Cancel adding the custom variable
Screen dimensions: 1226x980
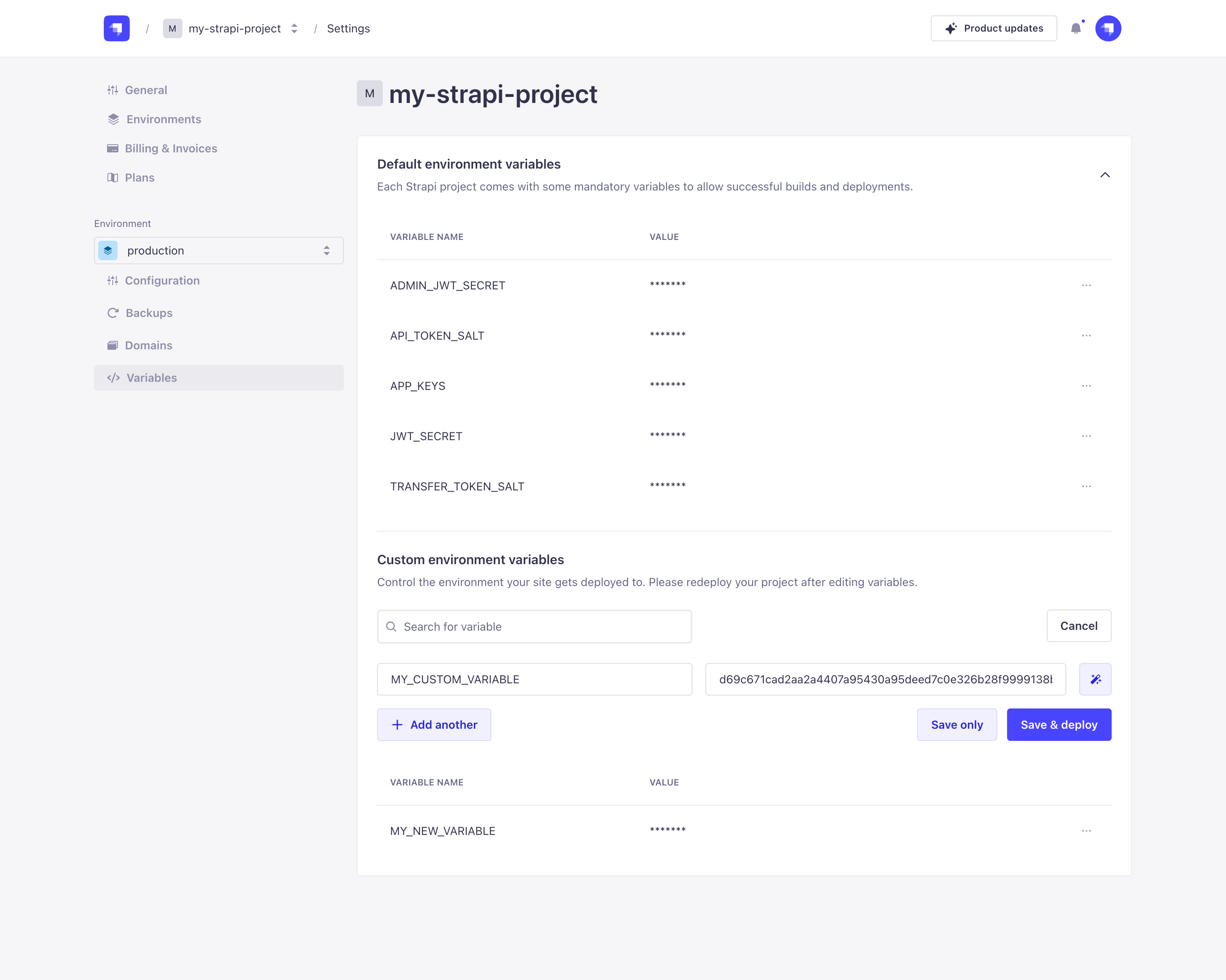tap(1079, 626)
